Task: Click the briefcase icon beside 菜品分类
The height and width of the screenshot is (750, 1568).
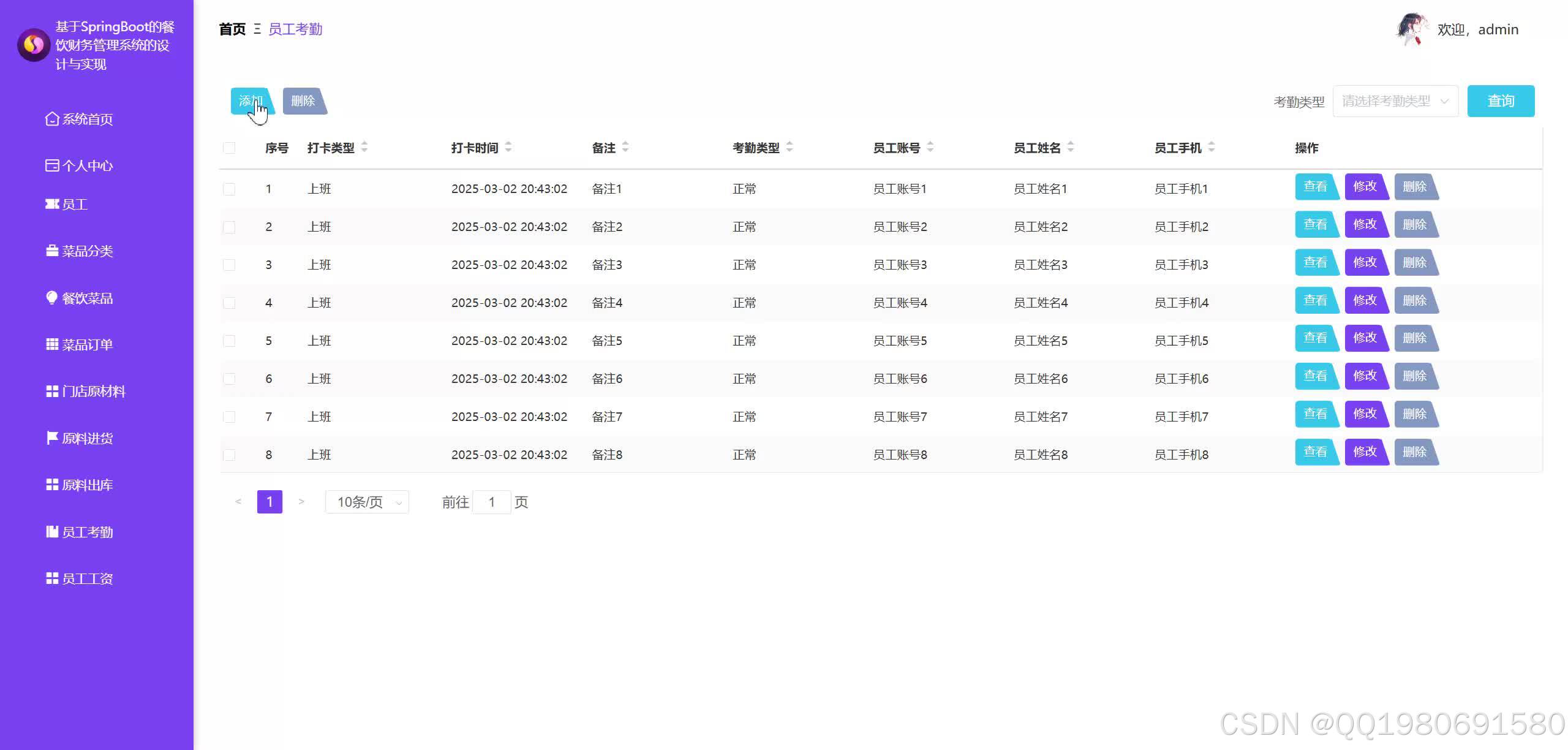Action: pyautogui.click(x=52, y=251)
